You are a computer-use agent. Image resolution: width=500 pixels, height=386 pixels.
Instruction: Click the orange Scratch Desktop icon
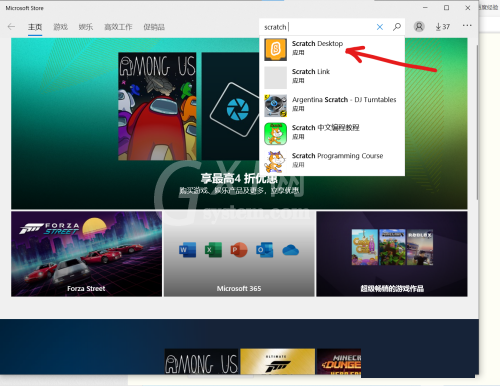(275, 49)
